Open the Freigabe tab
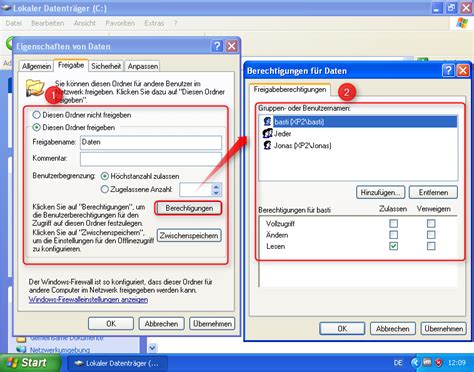This screenshot has width=474, height=372. [71, 65]
